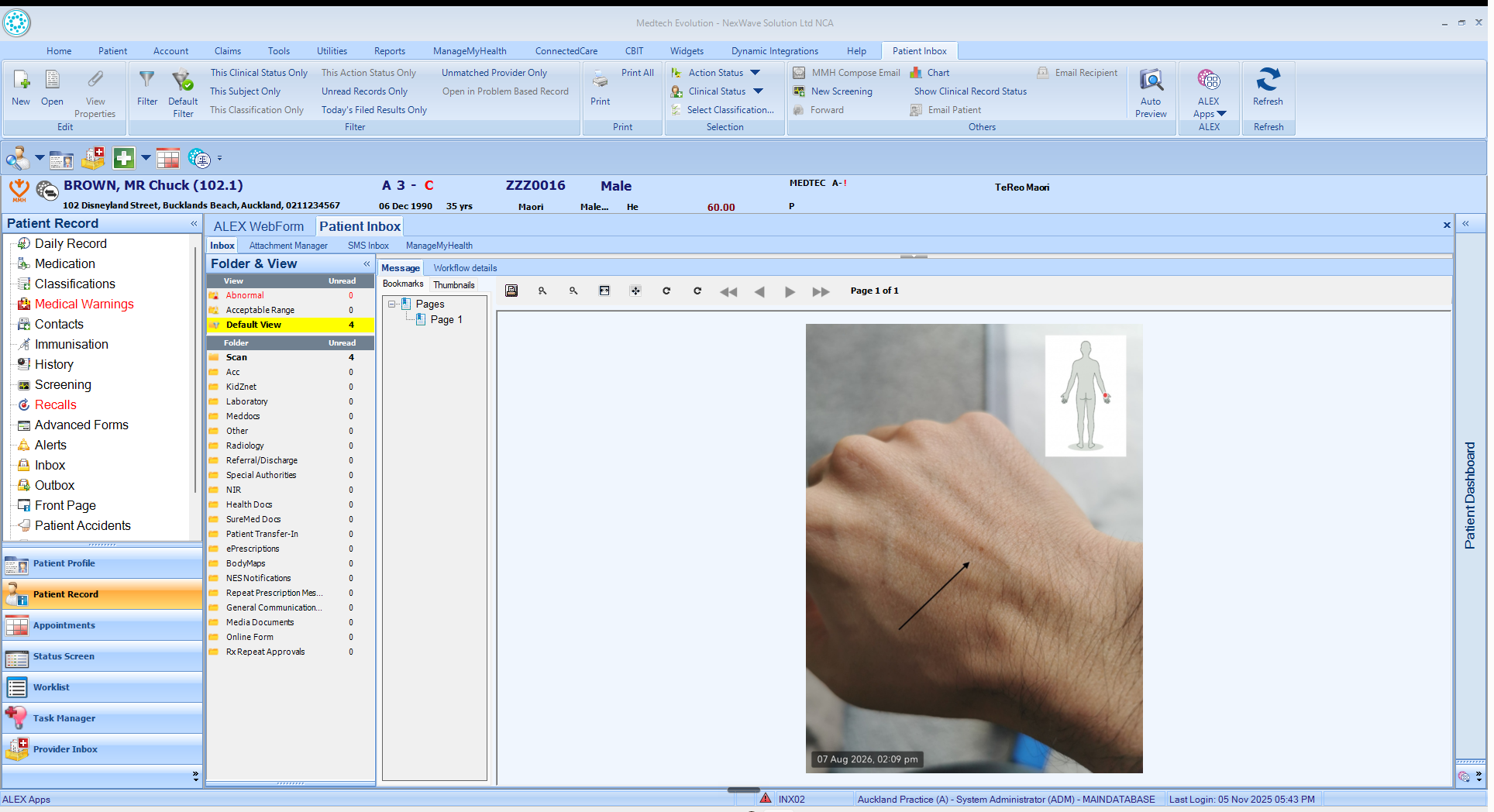Click the Chart icon in Others group
1494x812 pixels.
coord(917,73)
